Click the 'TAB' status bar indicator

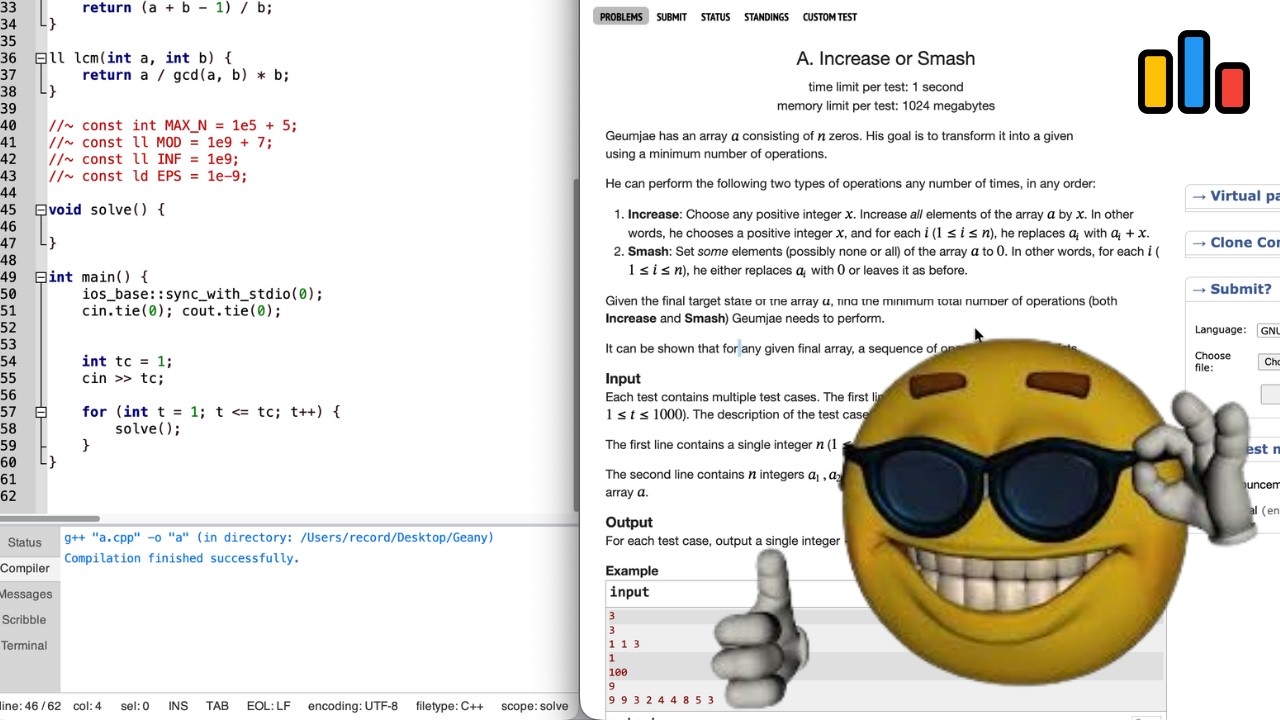[x=217, y=706]
